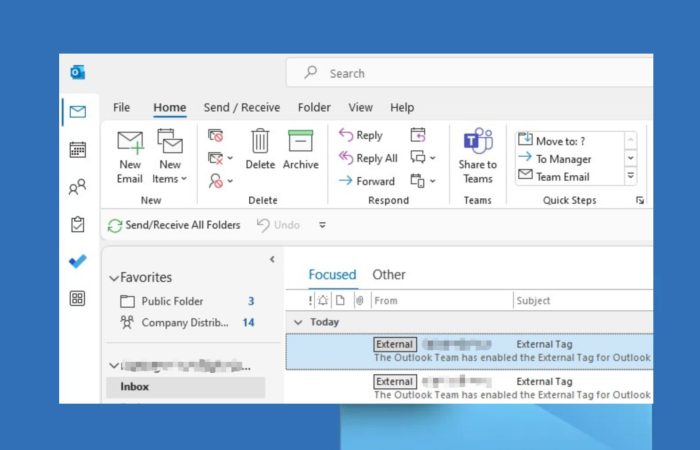Viewport: 700px width, 450px height.
Task: Open the Mail view in sidebar
Action: point(78,112)
